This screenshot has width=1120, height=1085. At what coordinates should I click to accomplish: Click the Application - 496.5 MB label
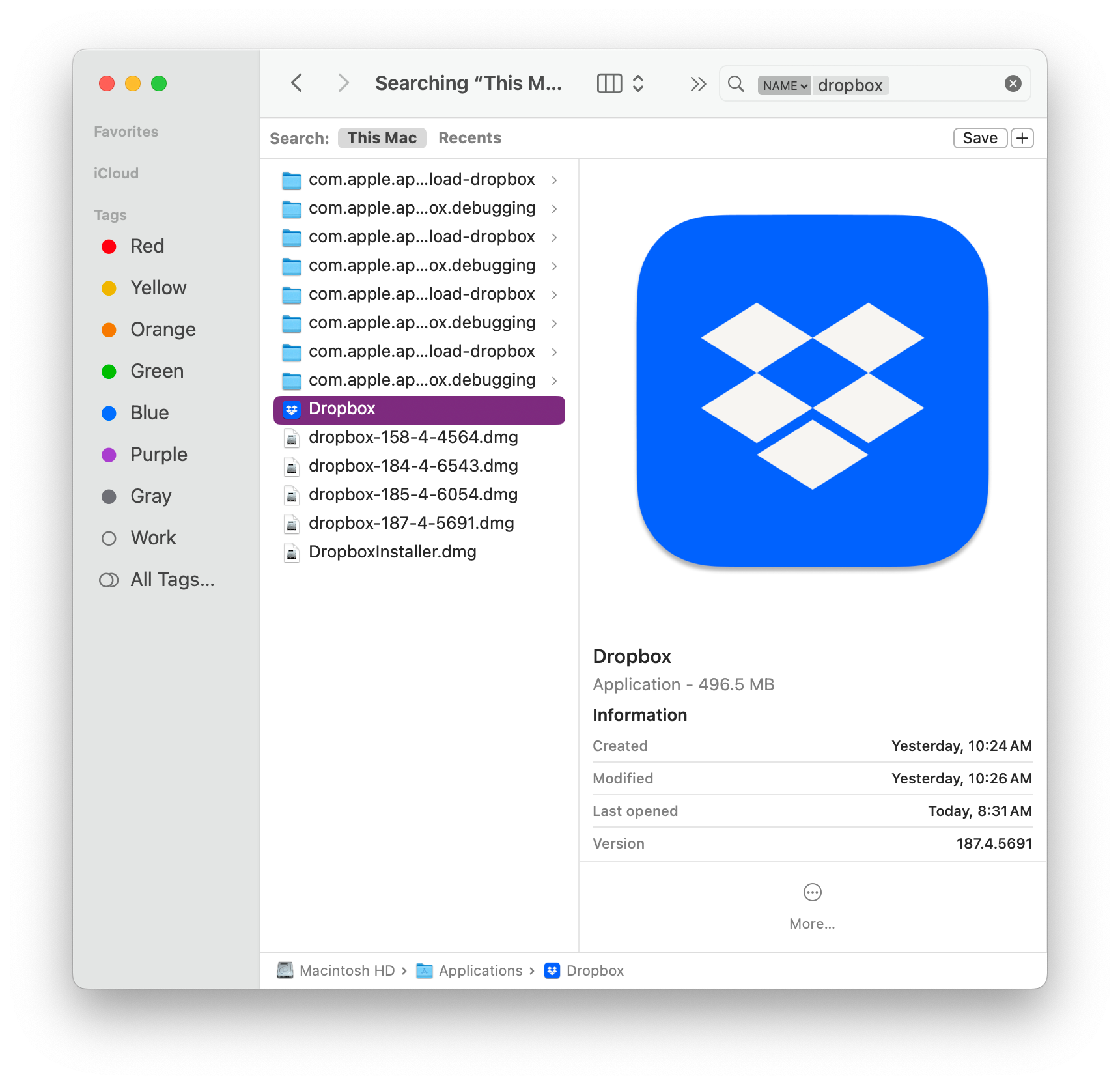(684, 684)
